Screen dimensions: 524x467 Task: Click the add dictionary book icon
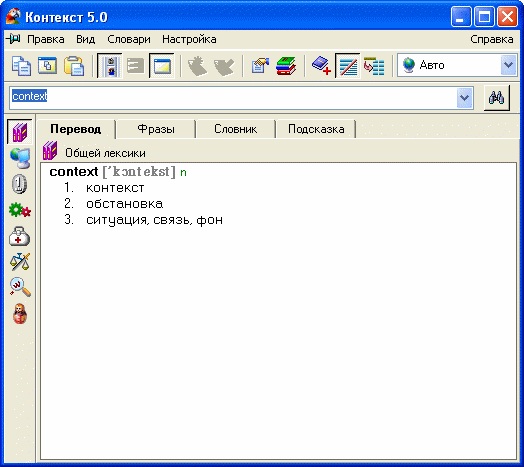pos(321,66)
